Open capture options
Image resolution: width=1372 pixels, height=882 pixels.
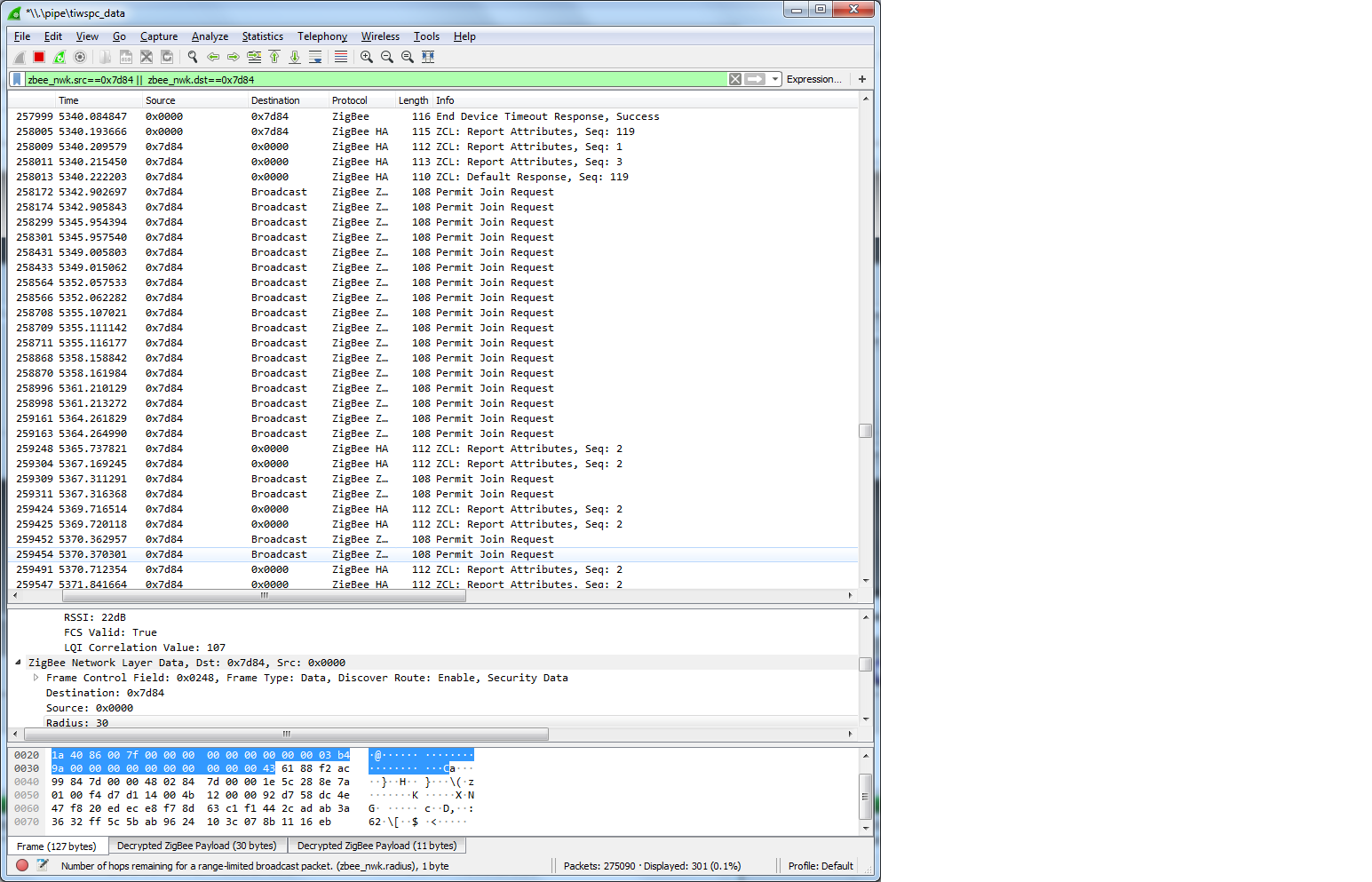(80, 57)
